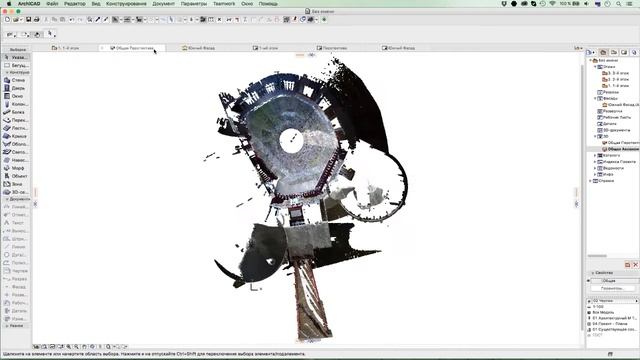
Task: Click the 1:100 scale quick option
Action: coord(598,307)
